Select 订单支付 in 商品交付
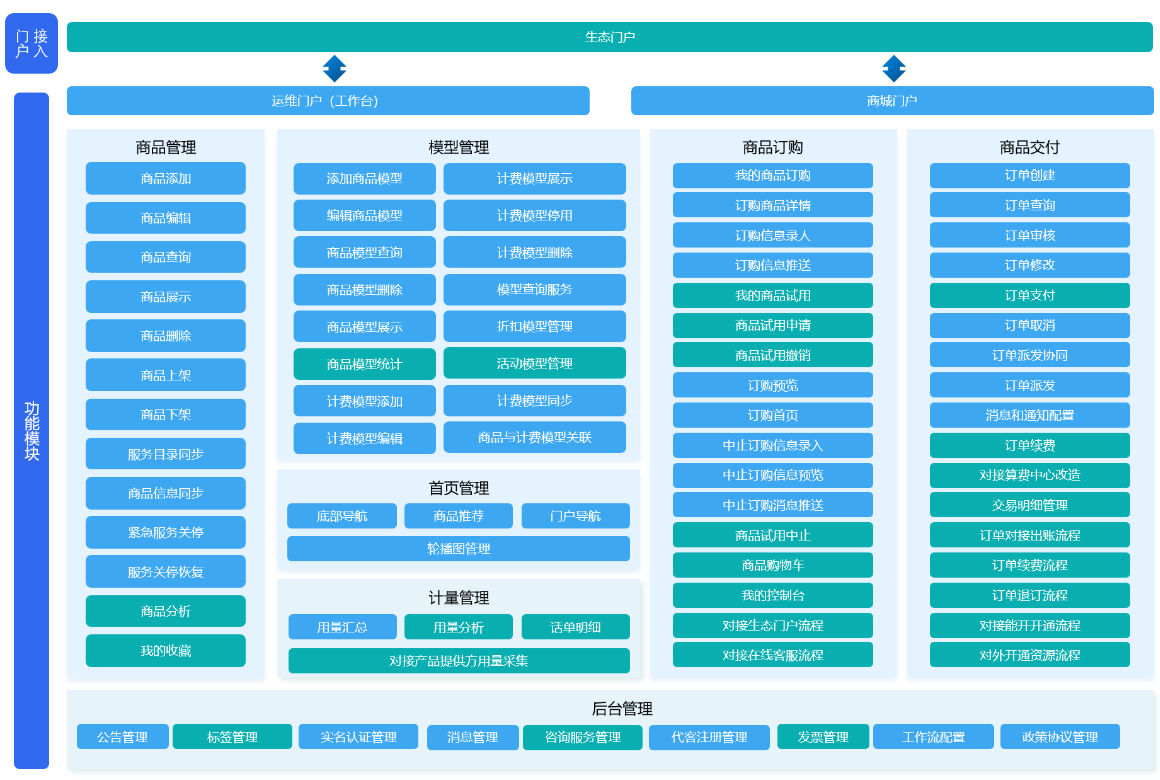Viewport: 1160px width, 780px height. click(x=1029, y=295)
